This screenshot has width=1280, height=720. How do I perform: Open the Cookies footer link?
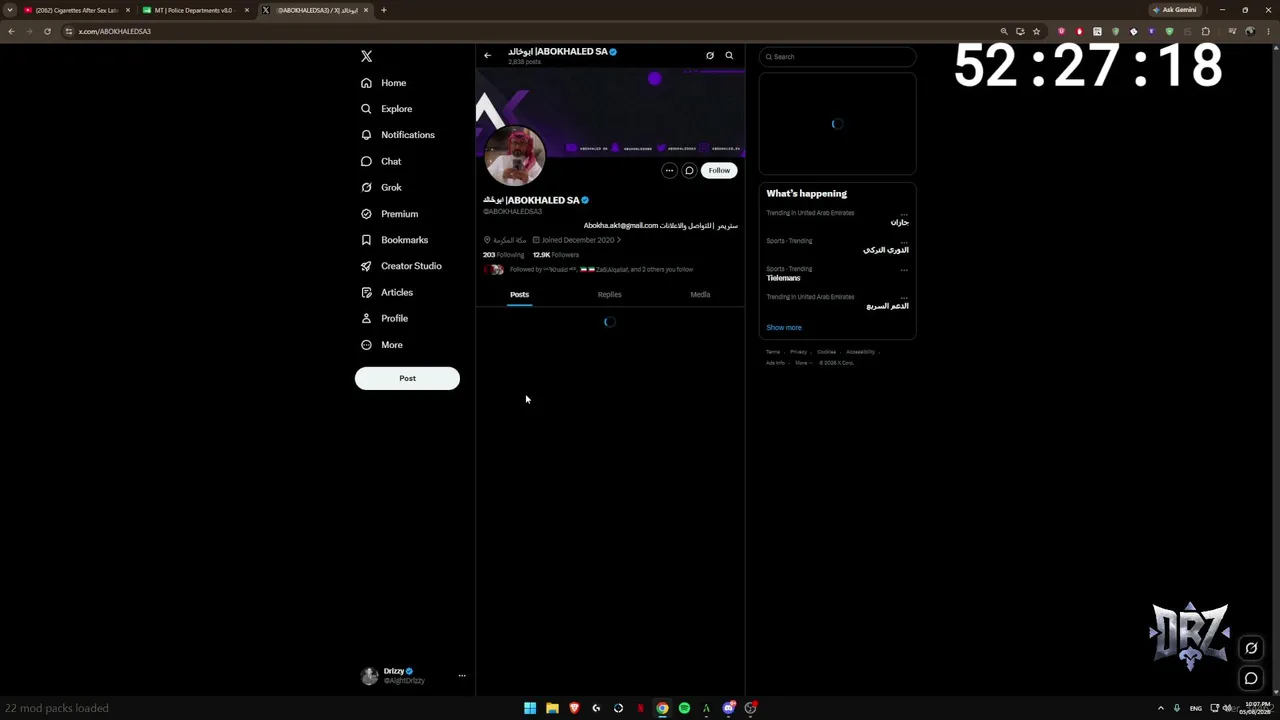tap(826, 352)
